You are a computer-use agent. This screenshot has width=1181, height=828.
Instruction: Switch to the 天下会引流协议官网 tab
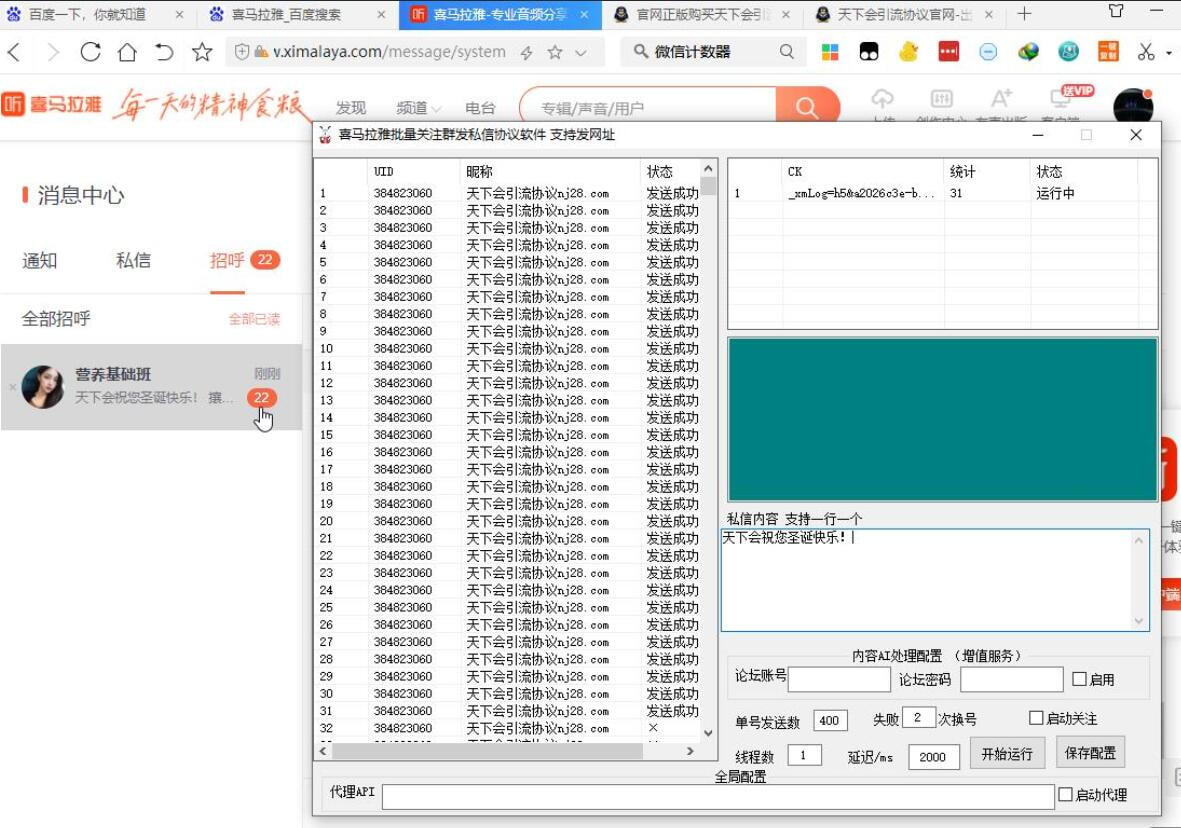click(904, 14)
